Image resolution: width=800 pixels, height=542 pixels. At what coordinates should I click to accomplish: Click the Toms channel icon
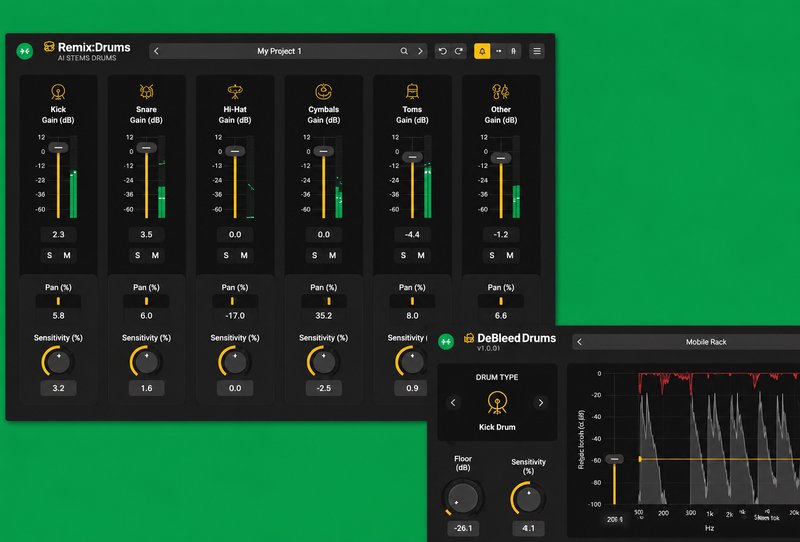412,92
